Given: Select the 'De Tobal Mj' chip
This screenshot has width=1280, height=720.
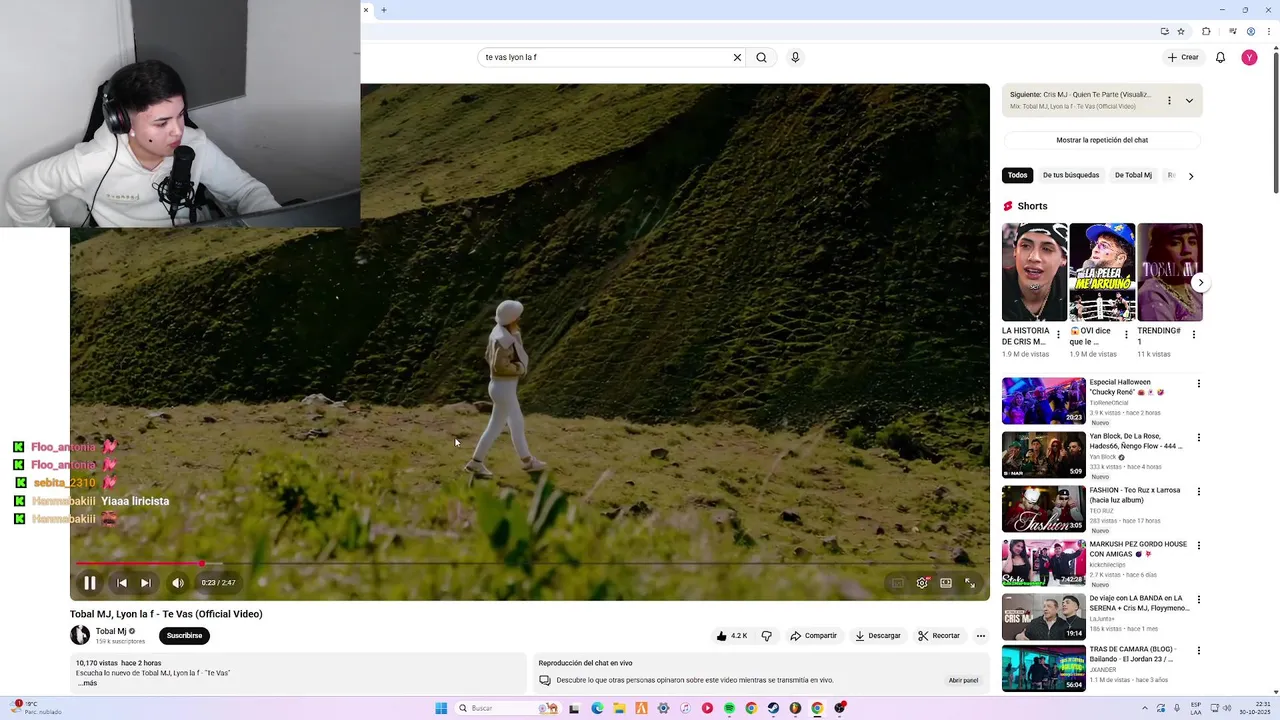Looking at the screenshot, I should tap(1133, 175).
